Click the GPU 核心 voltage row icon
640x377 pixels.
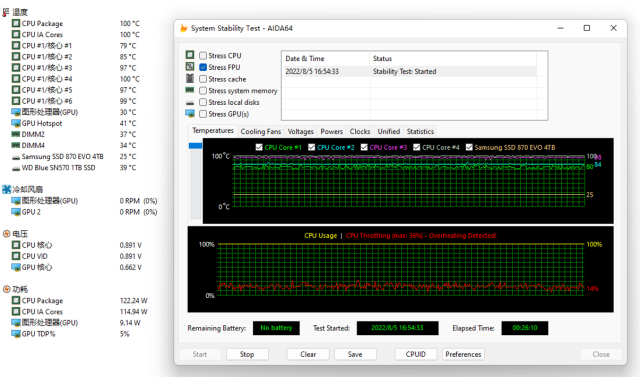16,267
